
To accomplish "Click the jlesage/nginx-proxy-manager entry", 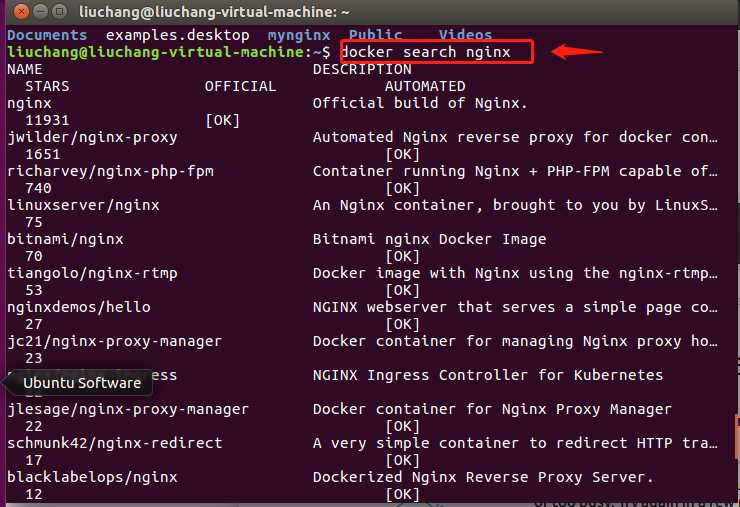I will pyautogui.click(x=128, y=409).
